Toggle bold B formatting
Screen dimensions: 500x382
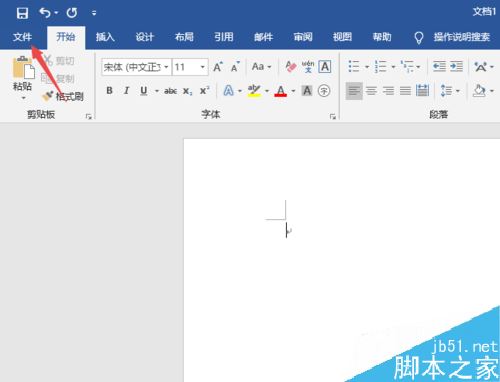pyautogui.click(x=109, y=91)
